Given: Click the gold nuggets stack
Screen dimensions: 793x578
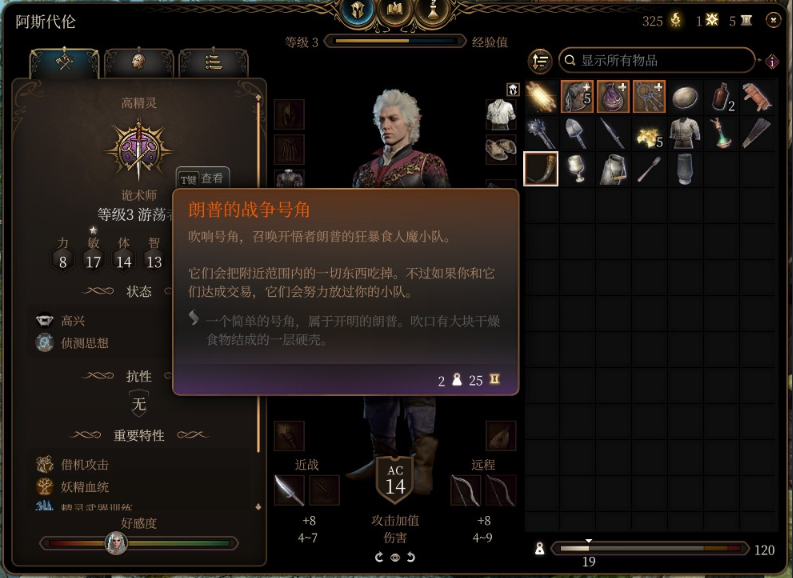Looking at the screenshot, I should (x=649, y=133).
